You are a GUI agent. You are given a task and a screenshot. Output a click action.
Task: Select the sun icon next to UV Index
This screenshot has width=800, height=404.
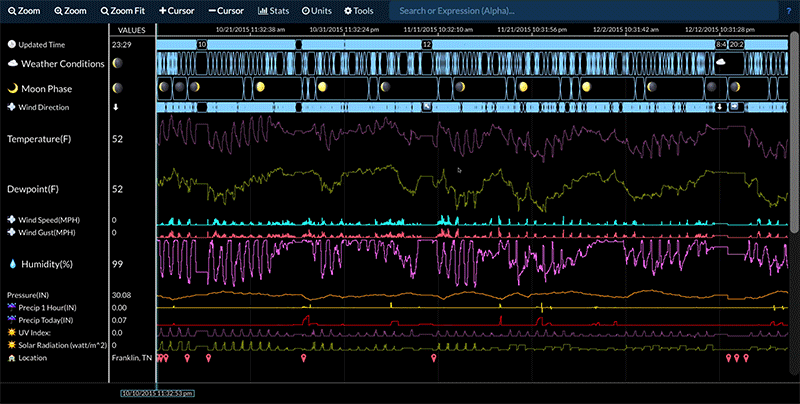[x=12, y=332]
